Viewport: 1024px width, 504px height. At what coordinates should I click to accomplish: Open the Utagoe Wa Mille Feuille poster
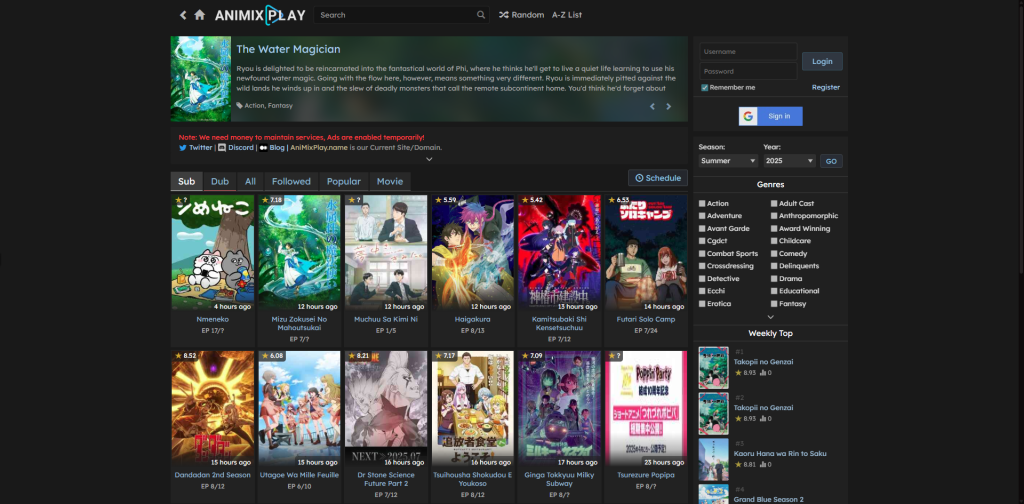click(x=299, y=408)
